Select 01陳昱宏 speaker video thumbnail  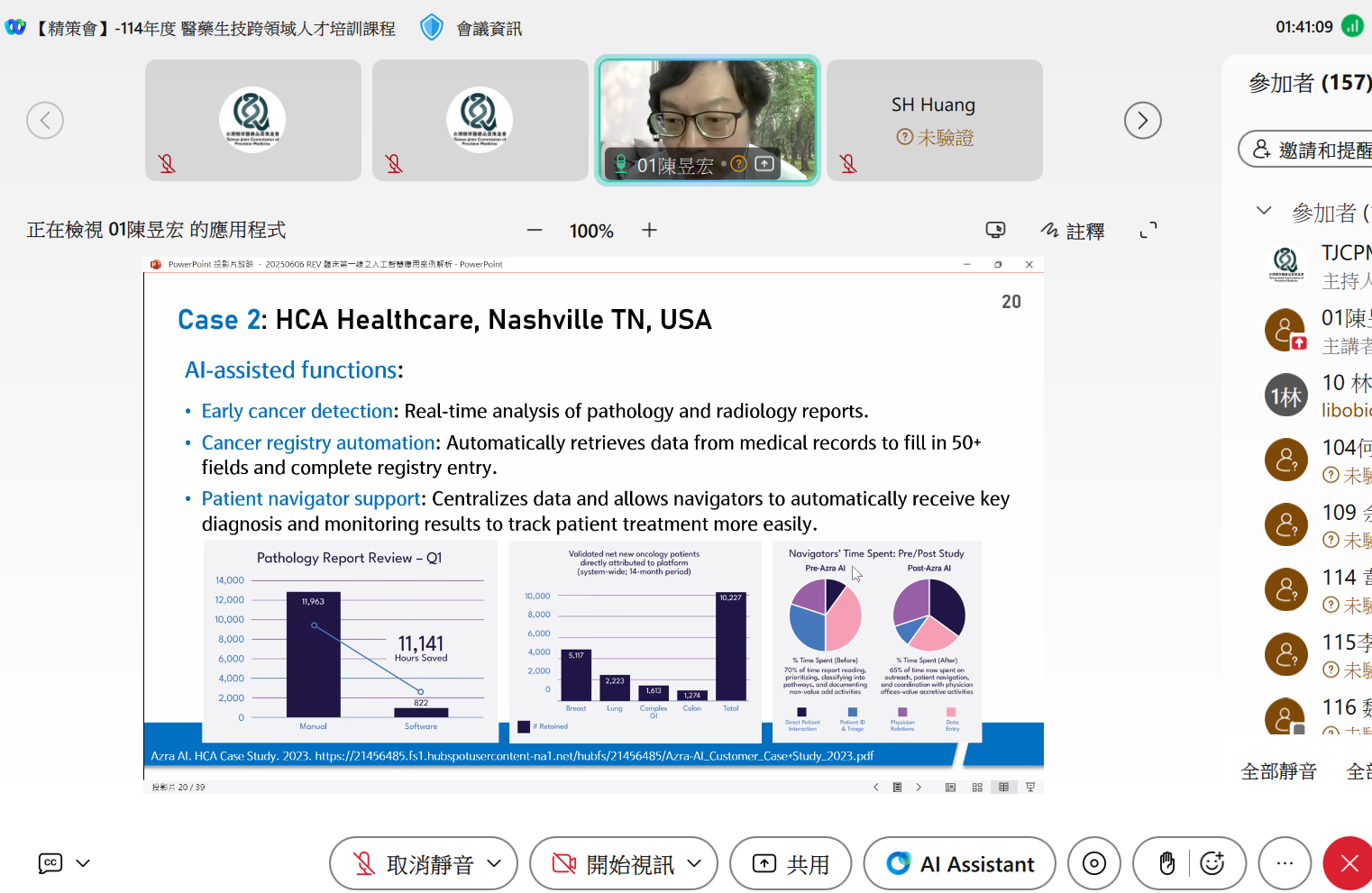click(x=708, y=121)
